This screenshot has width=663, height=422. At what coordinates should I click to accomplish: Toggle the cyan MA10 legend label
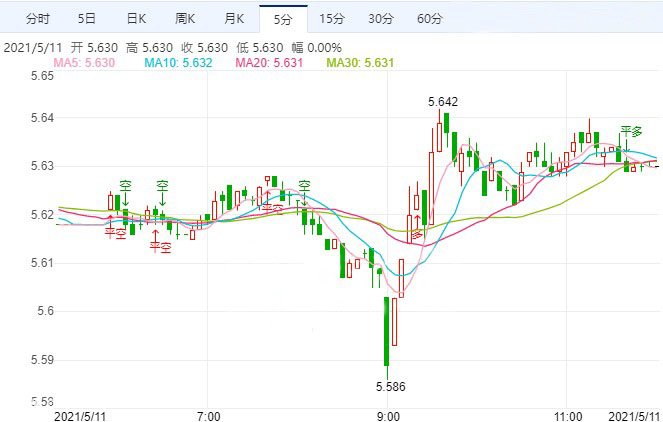coord(178,63)
